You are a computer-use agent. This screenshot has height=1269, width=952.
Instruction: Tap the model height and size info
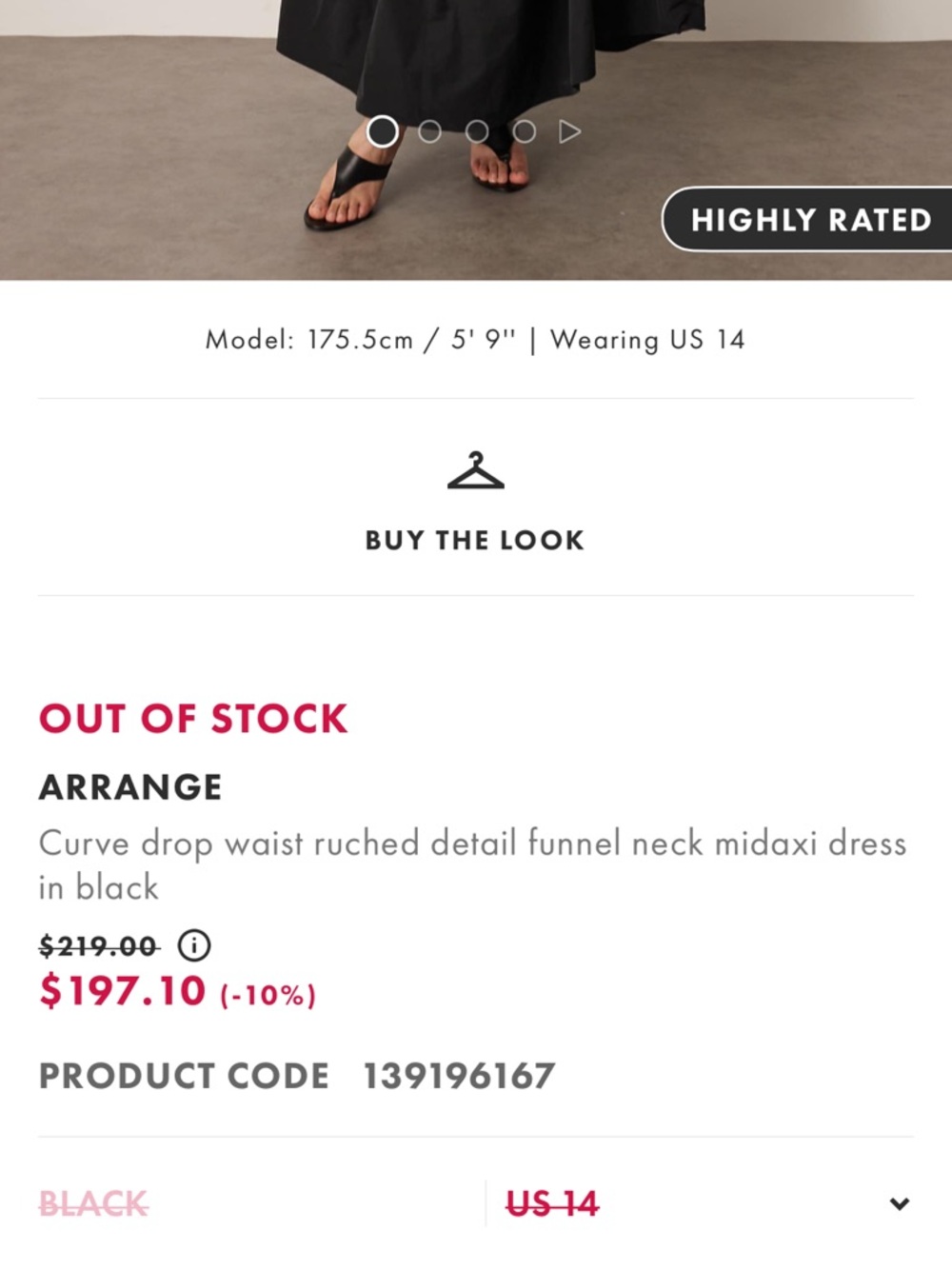click(475, 340)
